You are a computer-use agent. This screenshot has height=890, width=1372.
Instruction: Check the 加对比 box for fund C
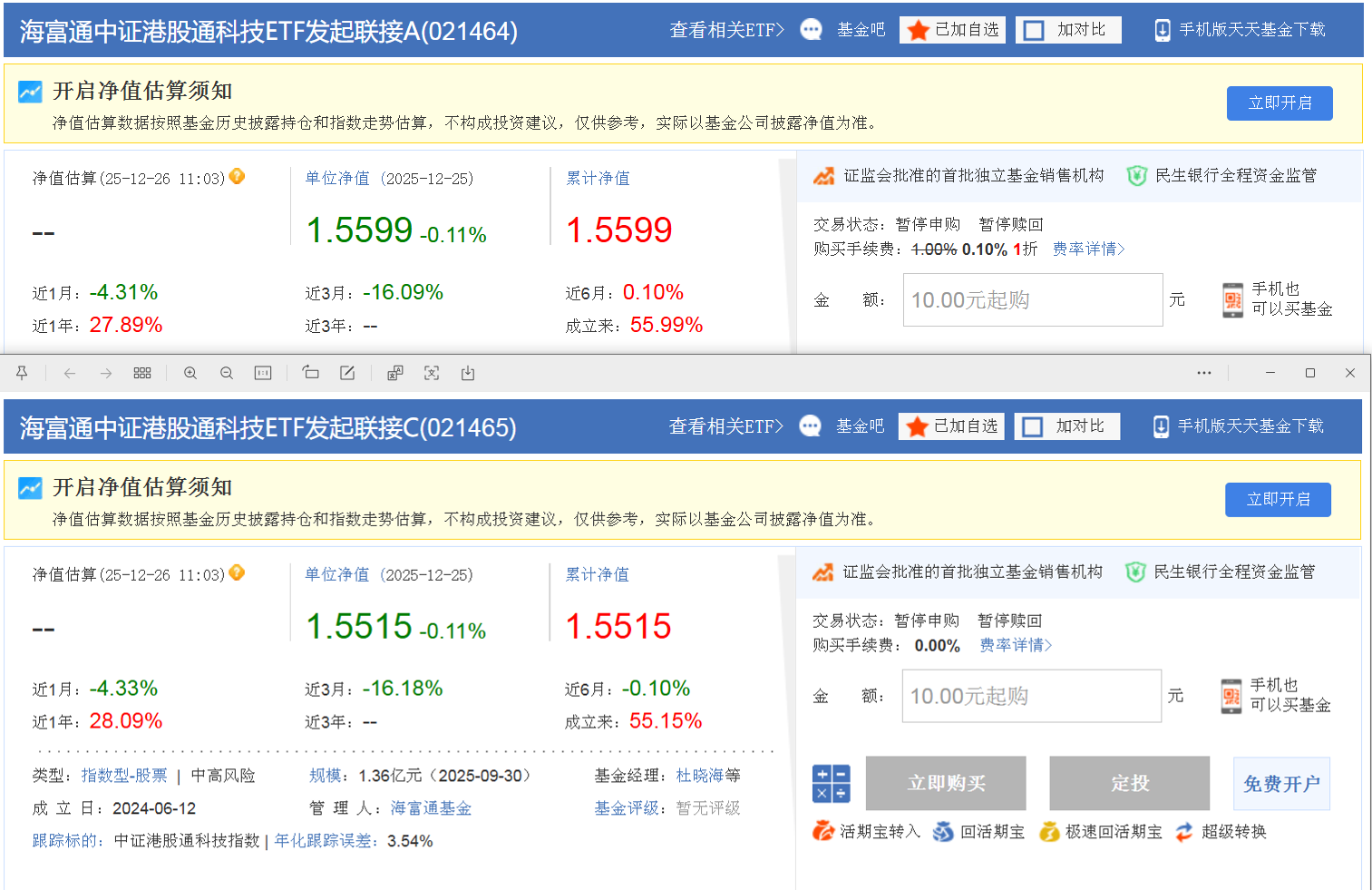click(1033, 426)
